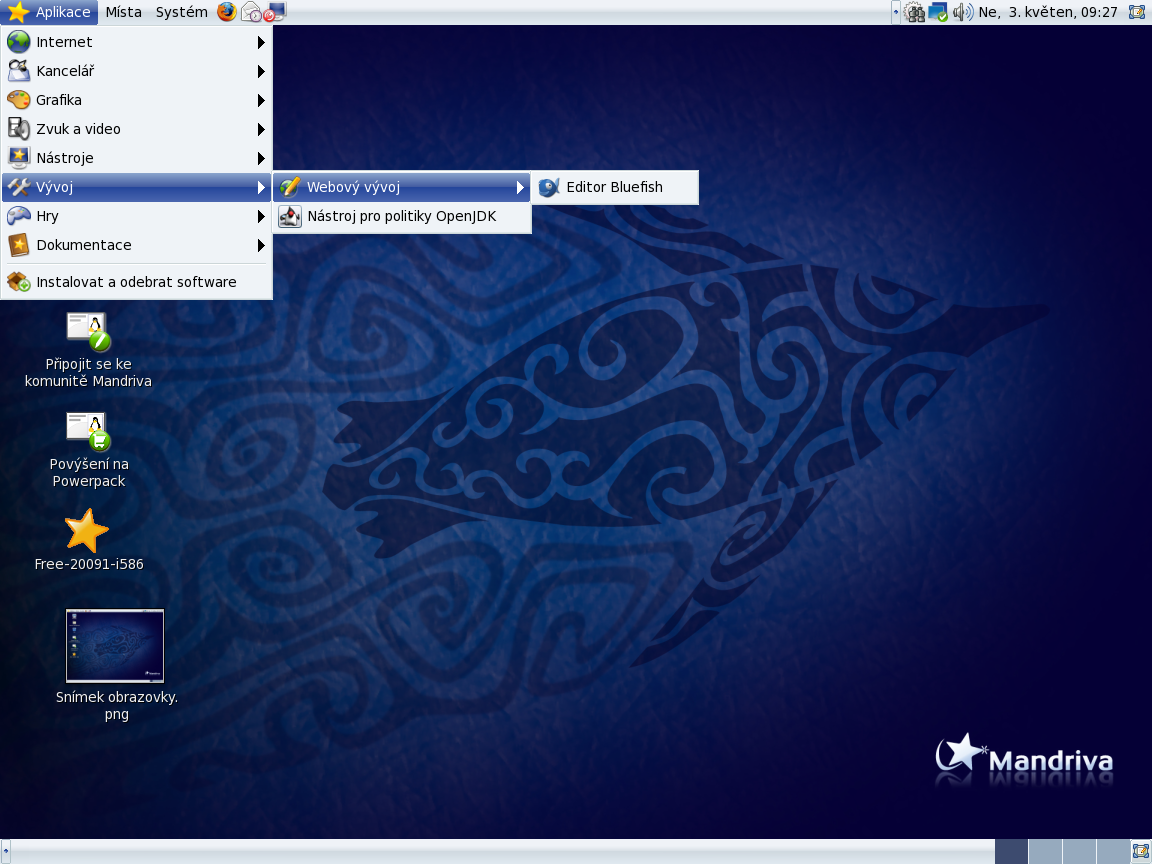Click the Grafika palette icon

coord(18,100)
